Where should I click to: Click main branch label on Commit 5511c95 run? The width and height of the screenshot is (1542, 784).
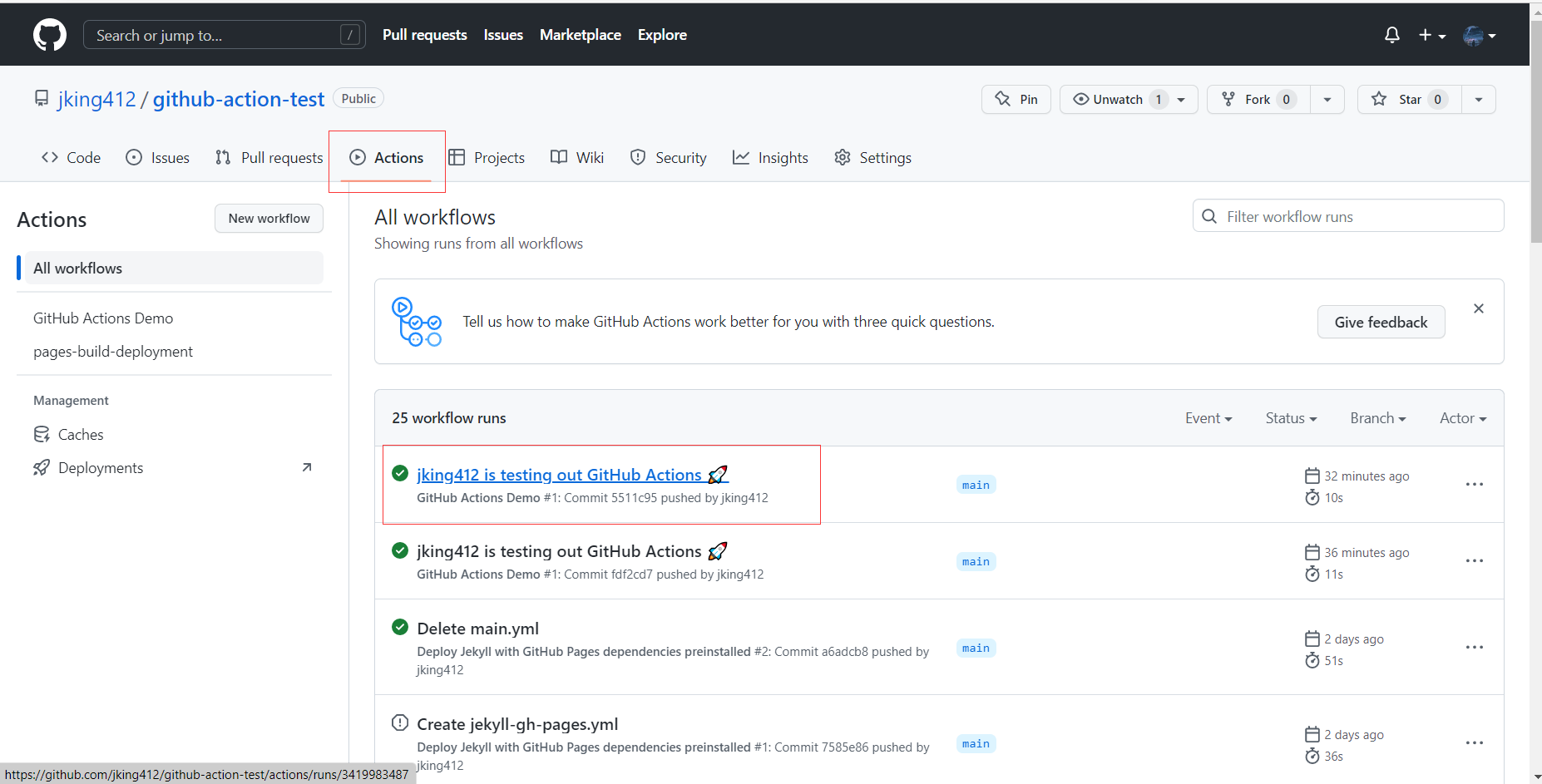[x=976, y=485]
